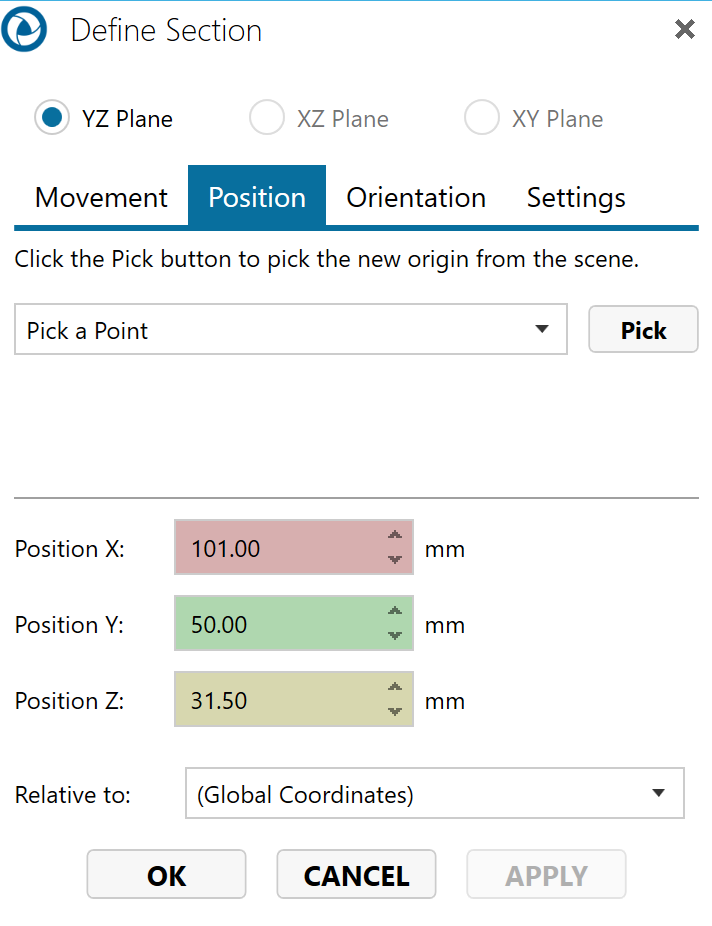Click the app logo icon in title bar

[23, 31]
